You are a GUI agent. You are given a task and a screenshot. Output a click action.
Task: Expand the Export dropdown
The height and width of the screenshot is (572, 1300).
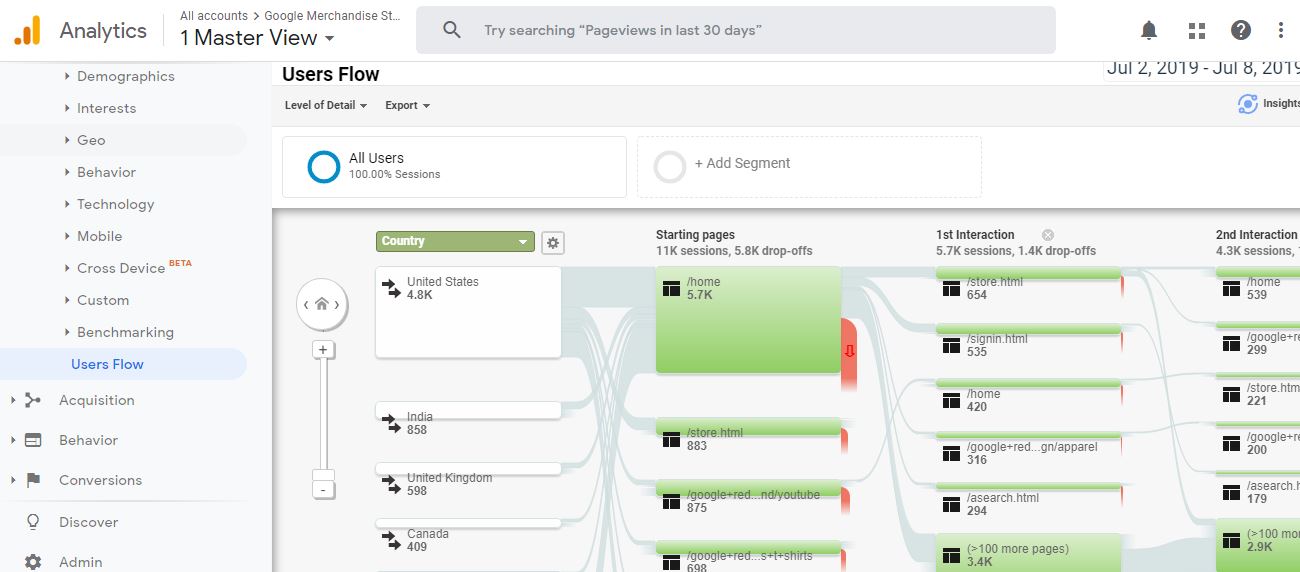[407, 105]
